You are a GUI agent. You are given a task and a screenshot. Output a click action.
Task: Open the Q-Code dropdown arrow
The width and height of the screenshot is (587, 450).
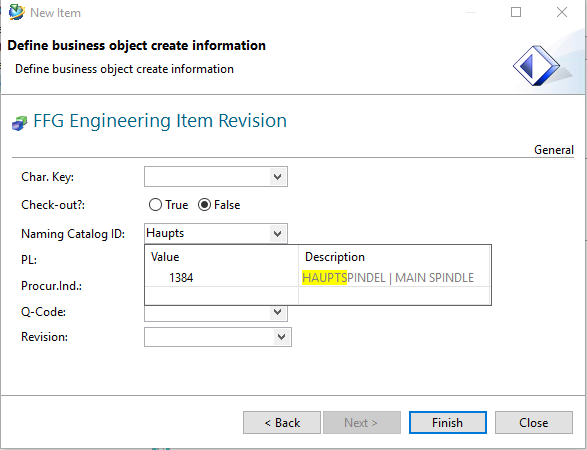tap(277, 312)
